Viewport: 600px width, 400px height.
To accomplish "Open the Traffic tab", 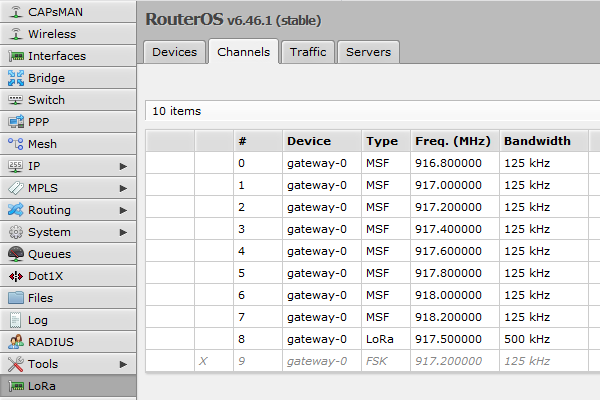I will (x=308, y=52).
